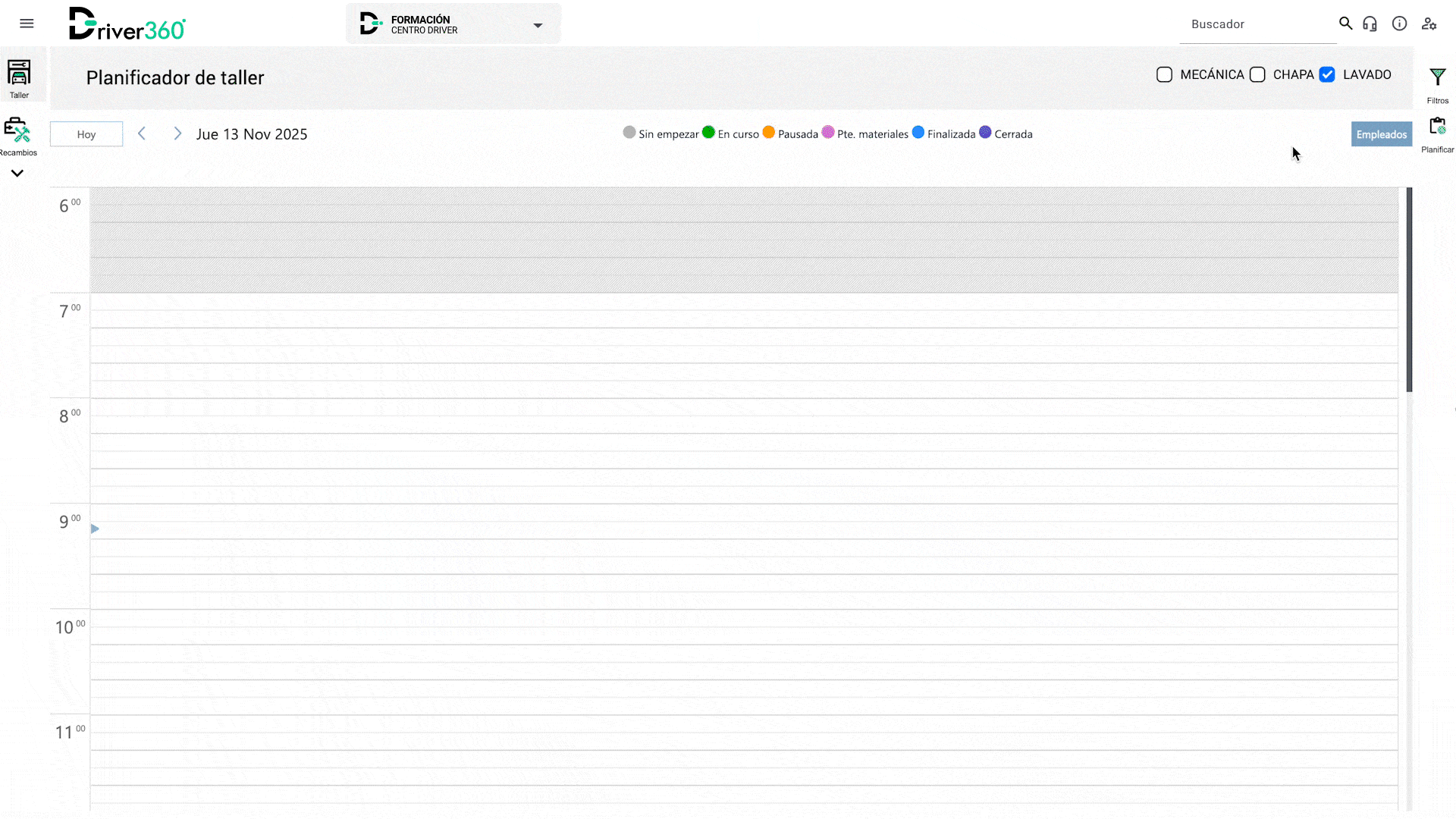Open user settings icon
Viewport: 1456px width, 819px height.
click(x=1429, y=24)
